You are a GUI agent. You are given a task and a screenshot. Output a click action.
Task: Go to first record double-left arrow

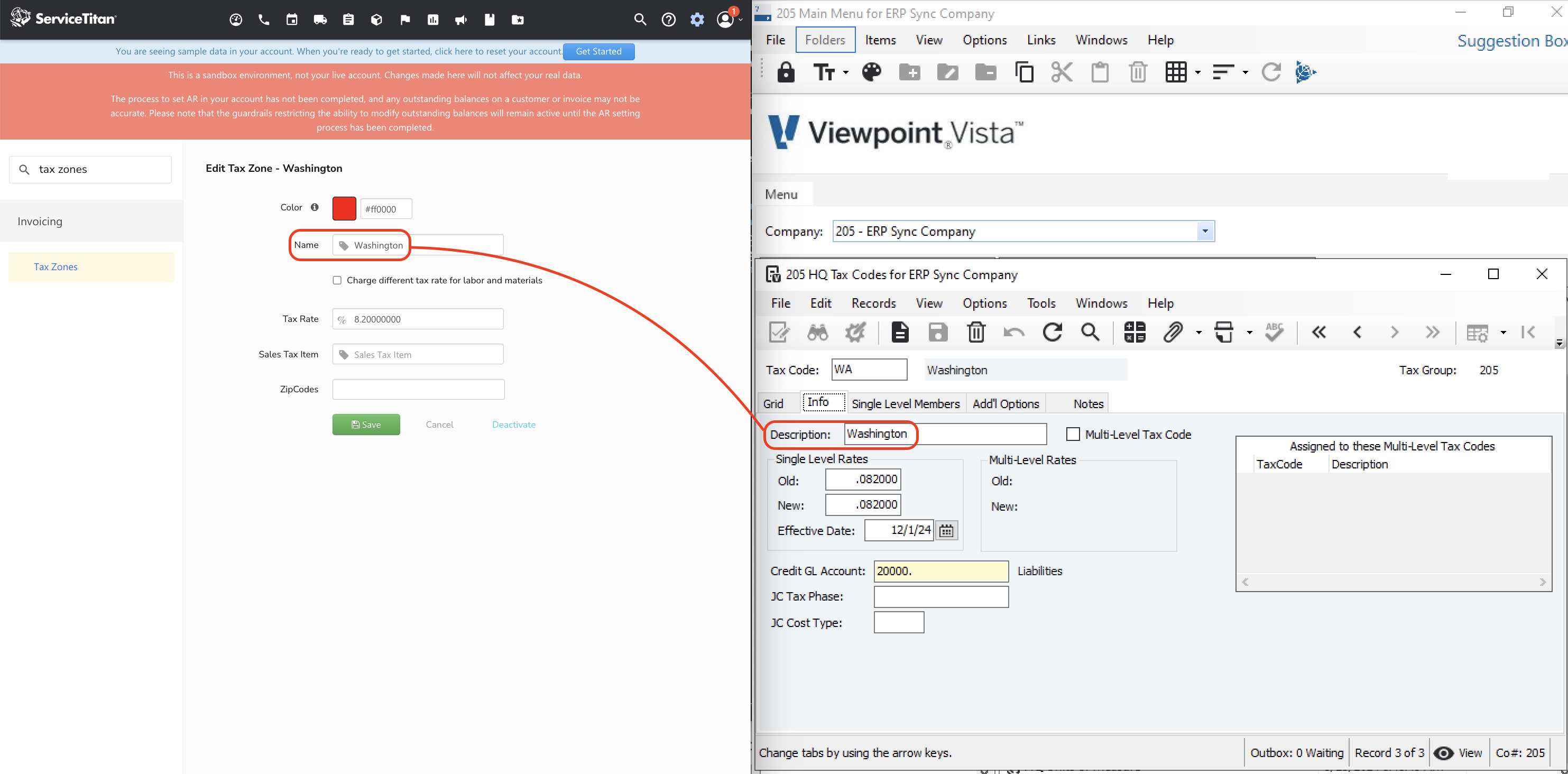pyautogui.click(x=1318, y=333)
